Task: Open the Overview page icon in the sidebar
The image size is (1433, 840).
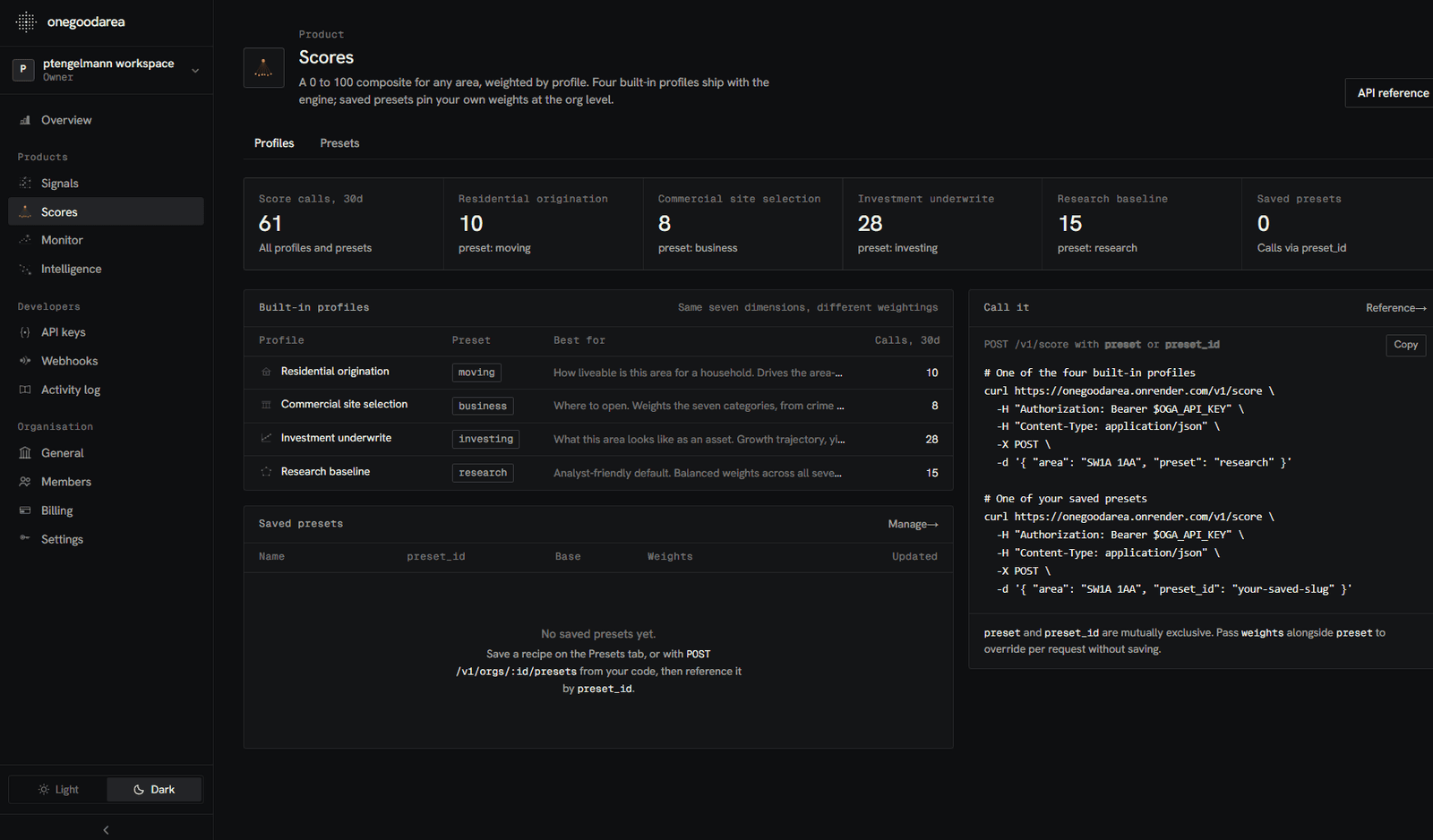Action: tap(25, 120)
